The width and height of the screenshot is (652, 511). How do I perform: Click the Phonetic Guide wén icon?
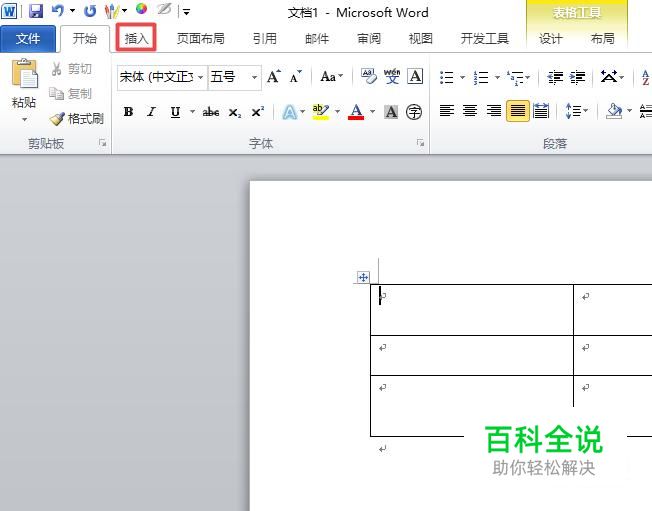click(392, 77)
